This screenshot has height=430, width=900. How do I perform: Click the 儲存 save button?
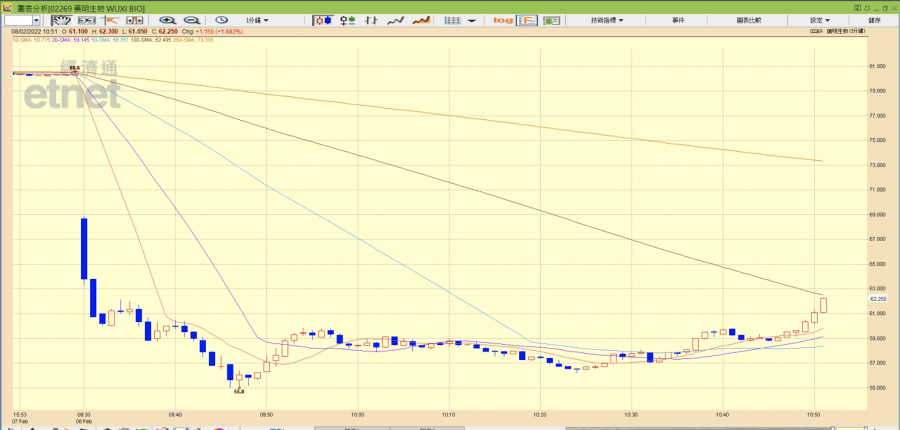pos(875,20)
